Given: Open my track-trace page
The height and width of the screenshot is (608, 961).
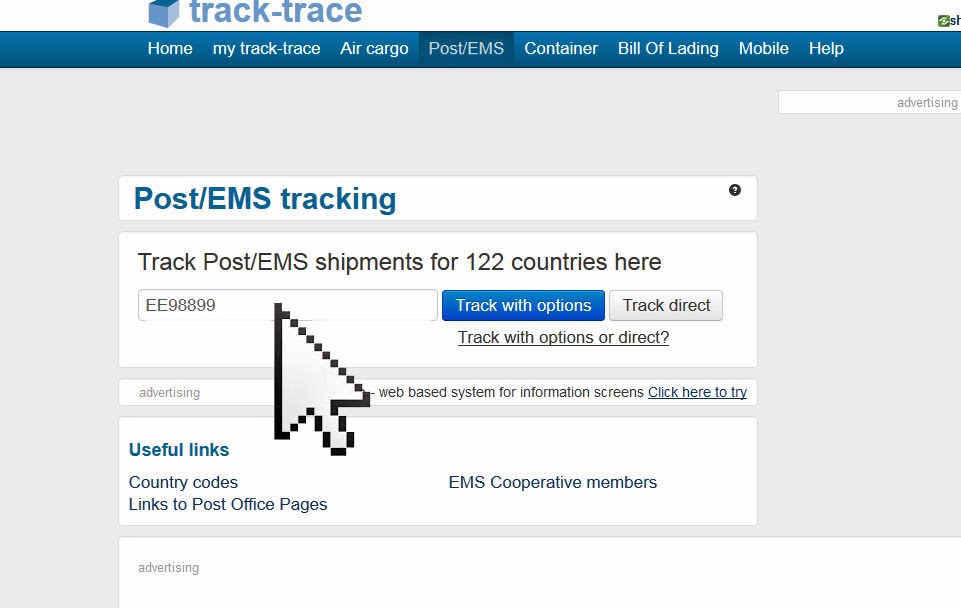Looking at the screenshot, I should [266, 48].
